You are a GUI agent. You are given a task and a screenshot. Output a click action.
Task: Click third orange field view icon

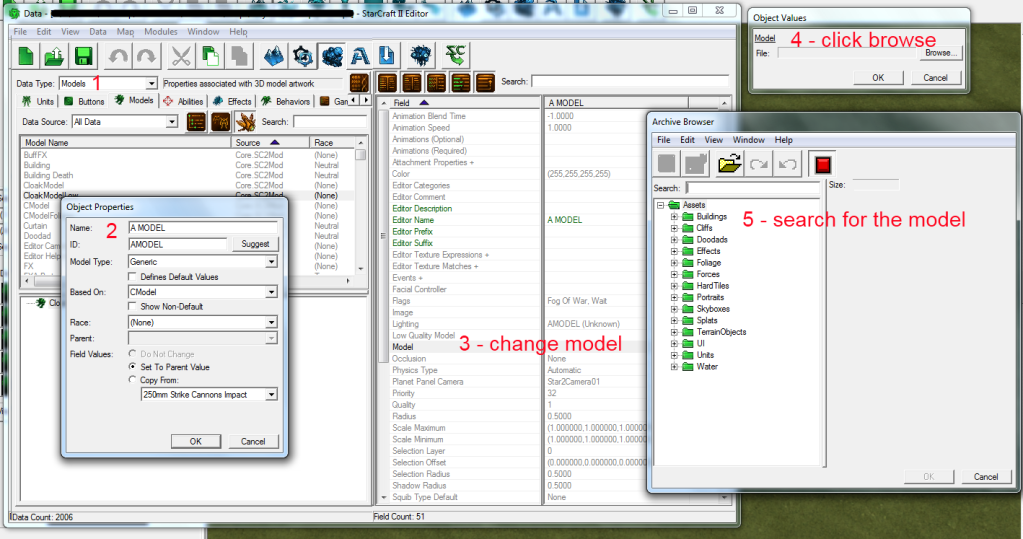click(436, 83)
